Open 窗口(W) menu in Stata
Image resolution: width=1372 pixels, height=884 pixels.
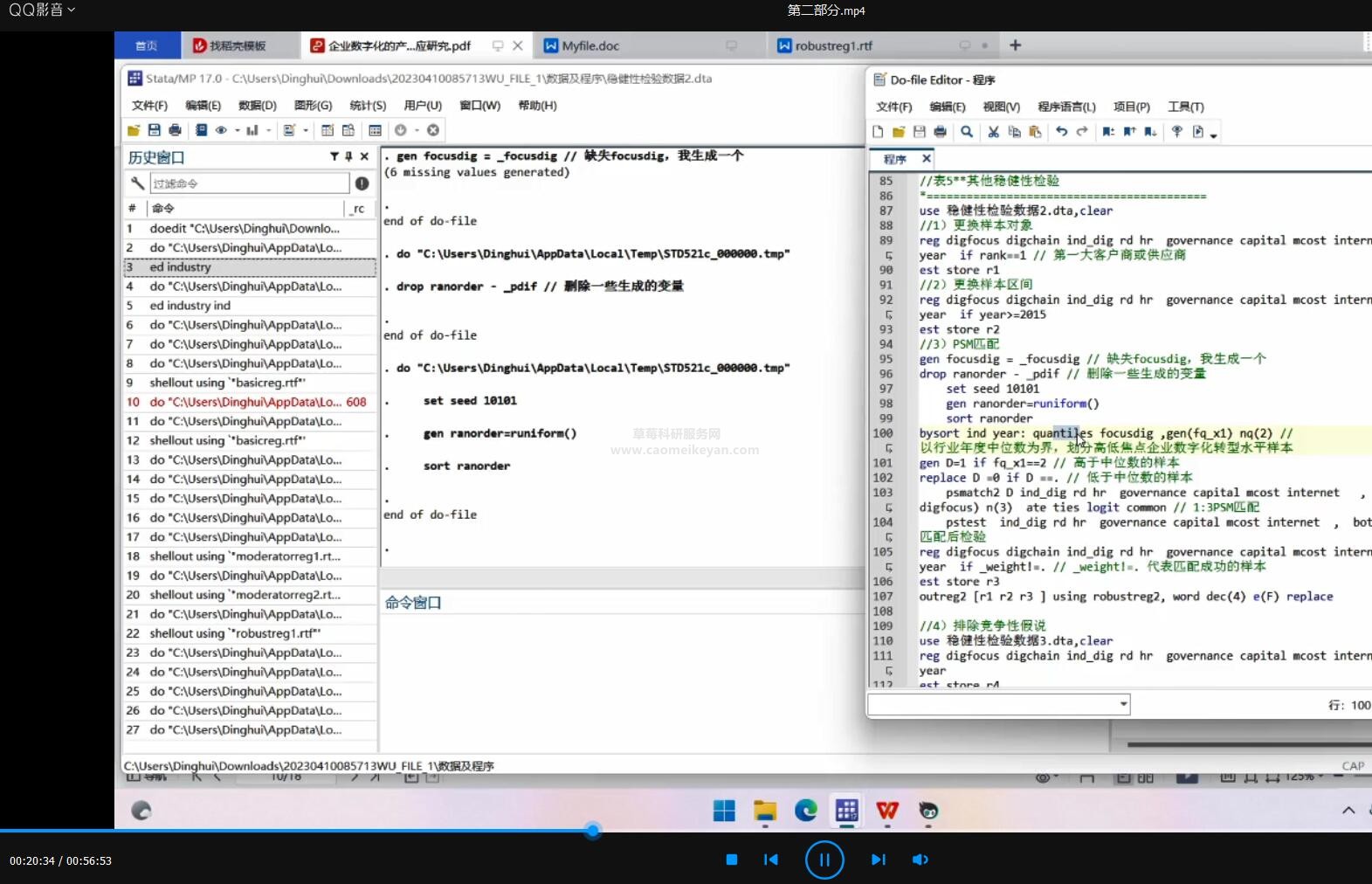pyautogui.click(x=479, y=105)
